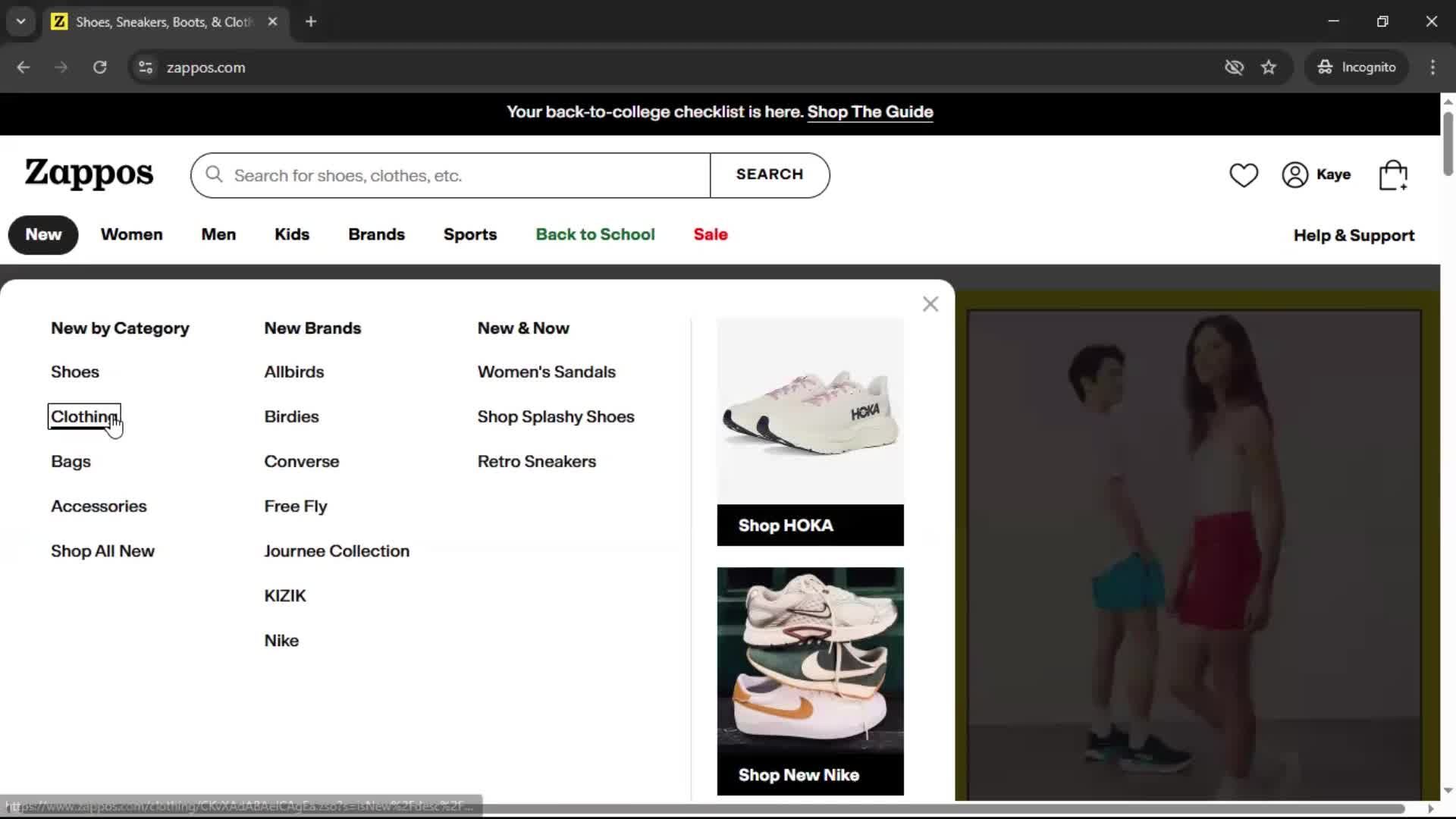The image size is (1456, 819).
Task: Select Shoes under New by Category
Action: (75, 372)
